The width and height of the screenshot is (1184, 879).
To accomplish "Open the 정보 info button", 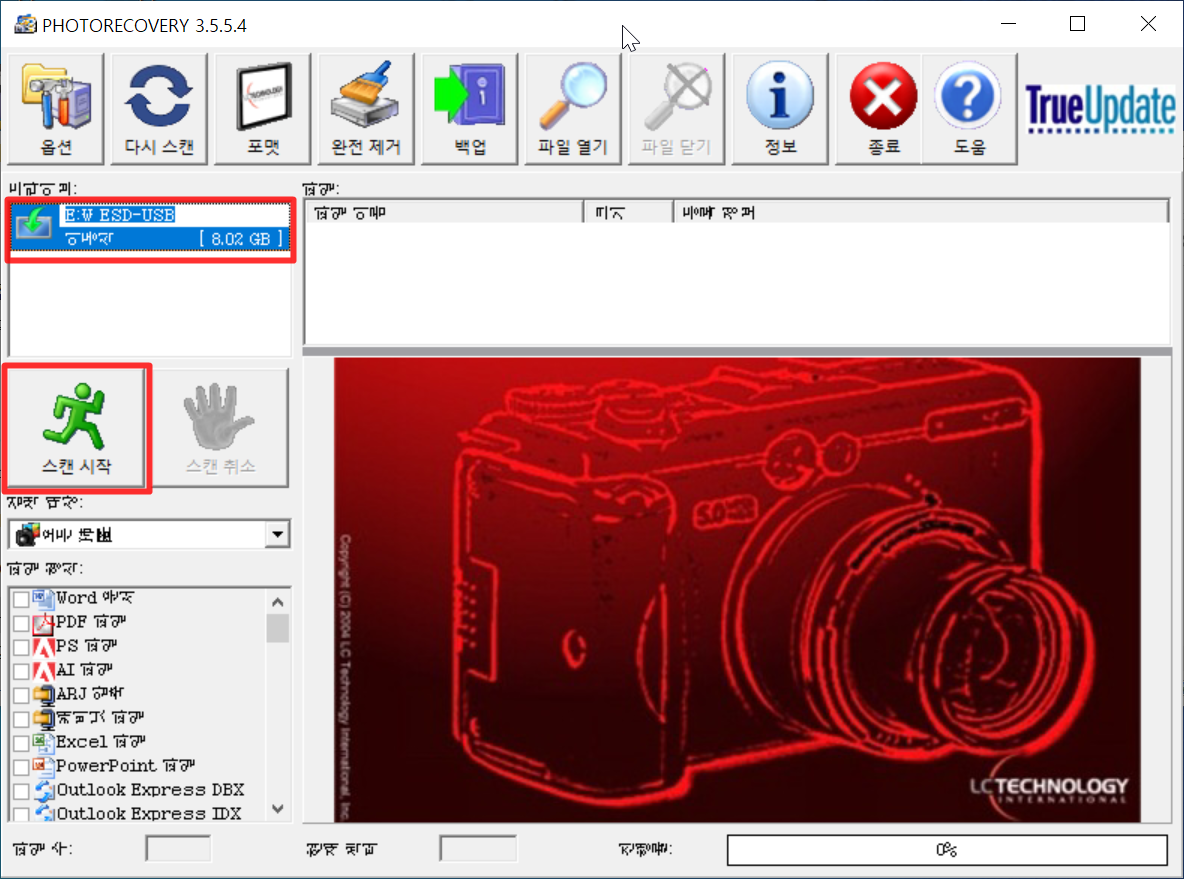I will (x=780, y=109).
